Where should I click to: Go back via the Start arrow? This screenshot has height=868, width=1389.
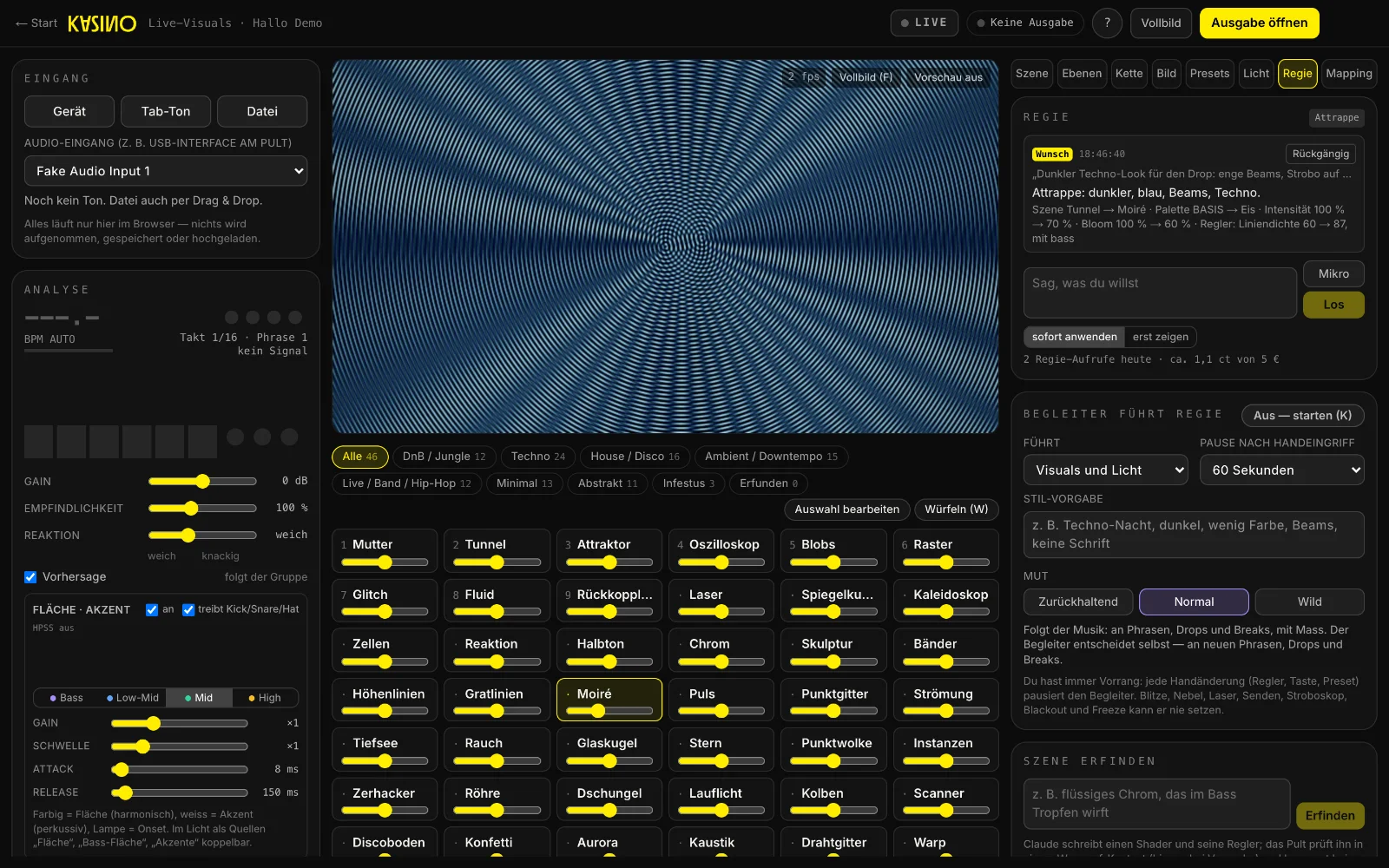pos(36,23)
